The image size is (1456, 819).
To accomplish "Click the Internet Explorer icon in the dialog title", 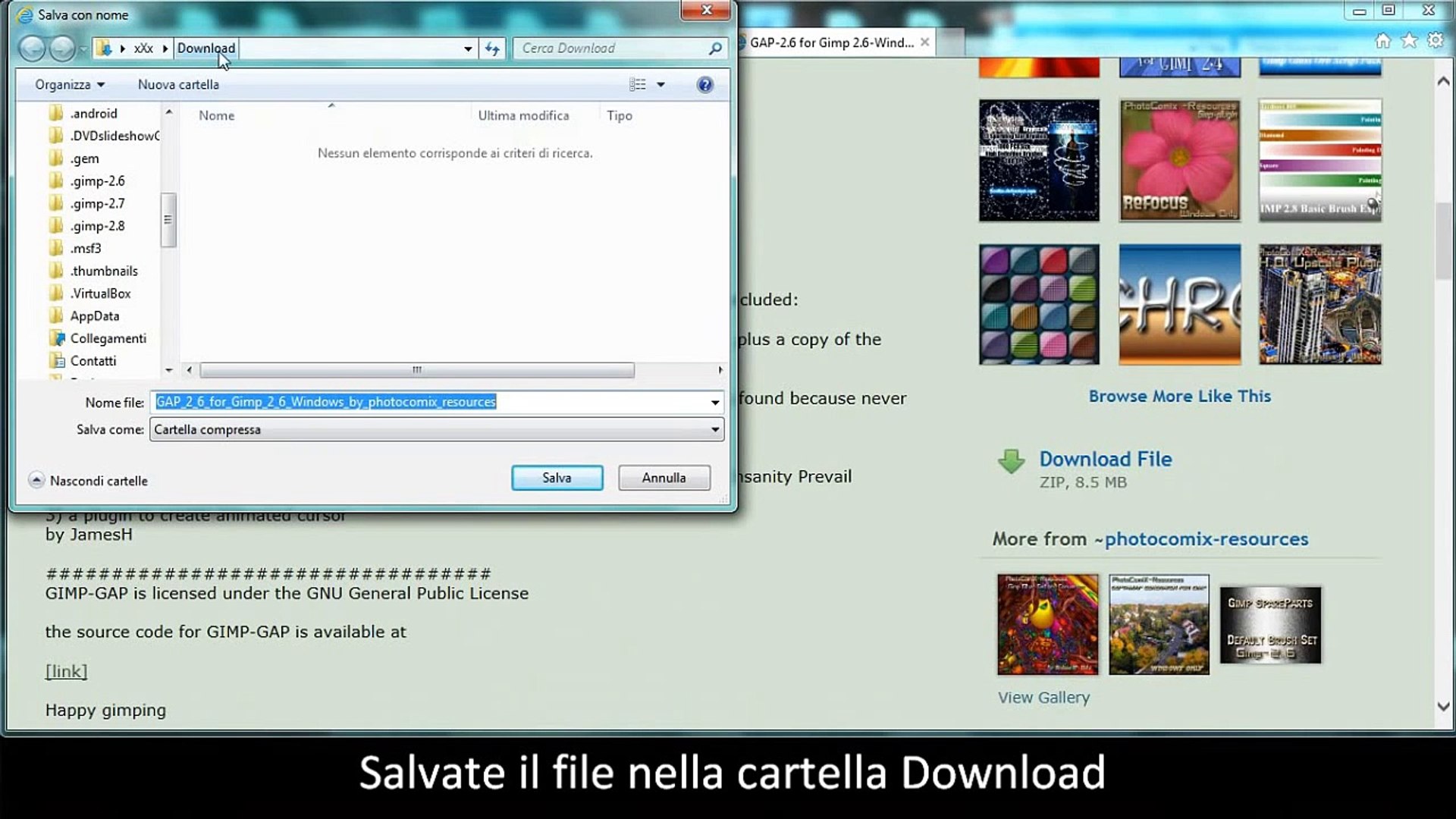I will pyautogui.click(x=25, y=15).
